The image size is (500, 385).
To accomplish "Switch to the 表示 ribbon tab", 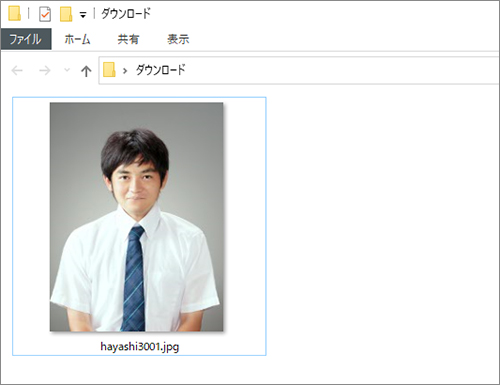I will click(178, 39).
